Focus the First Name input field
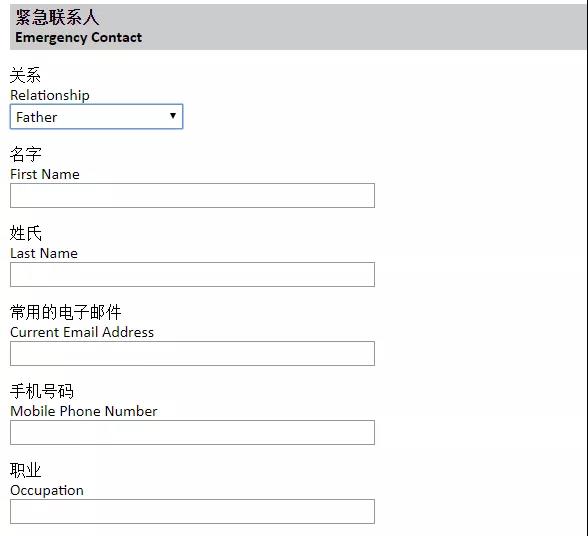This screenshot has width=588, height=536. (192, 195)
